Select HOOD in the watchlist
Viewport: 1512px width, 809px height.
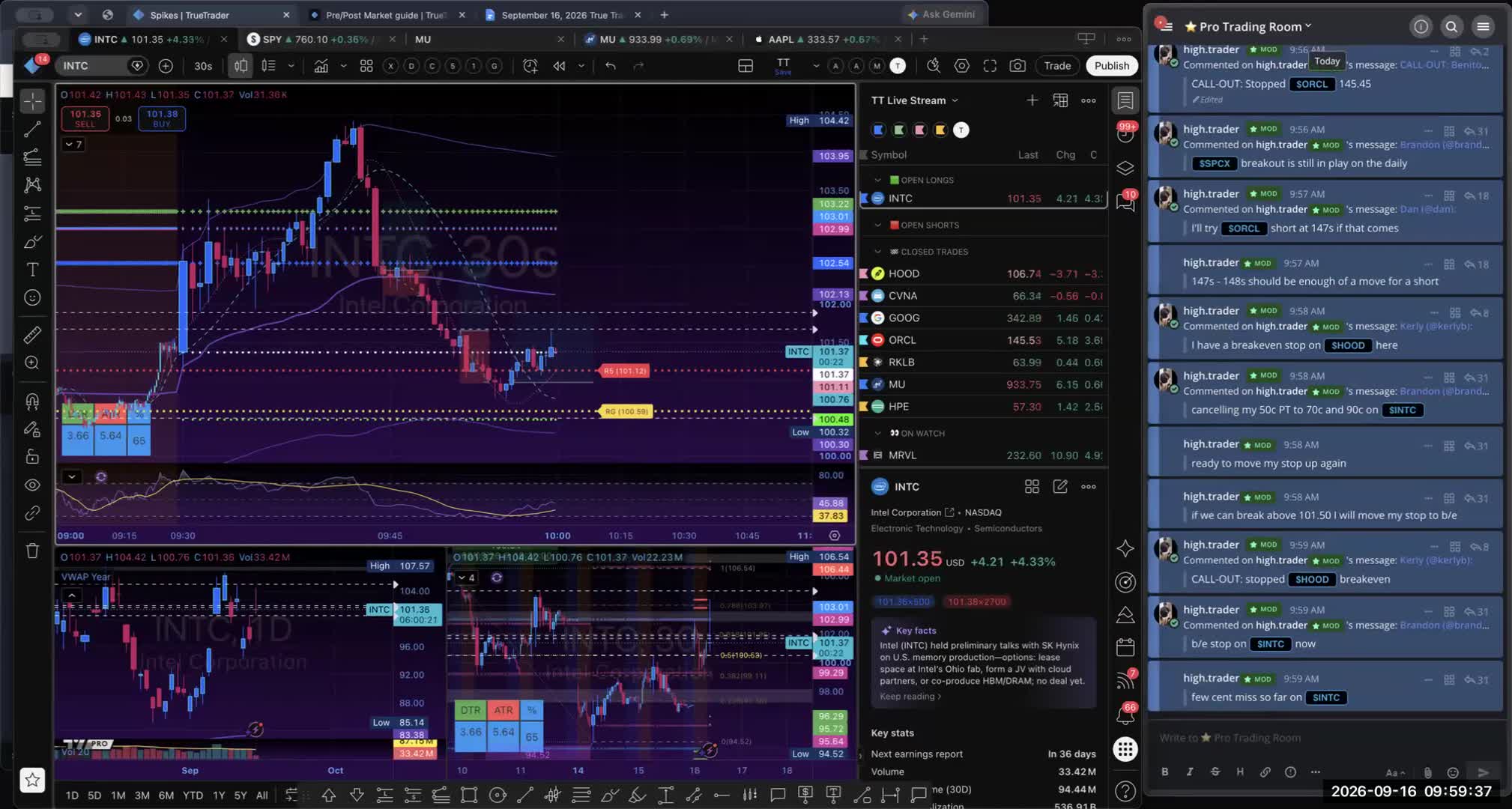983,273
